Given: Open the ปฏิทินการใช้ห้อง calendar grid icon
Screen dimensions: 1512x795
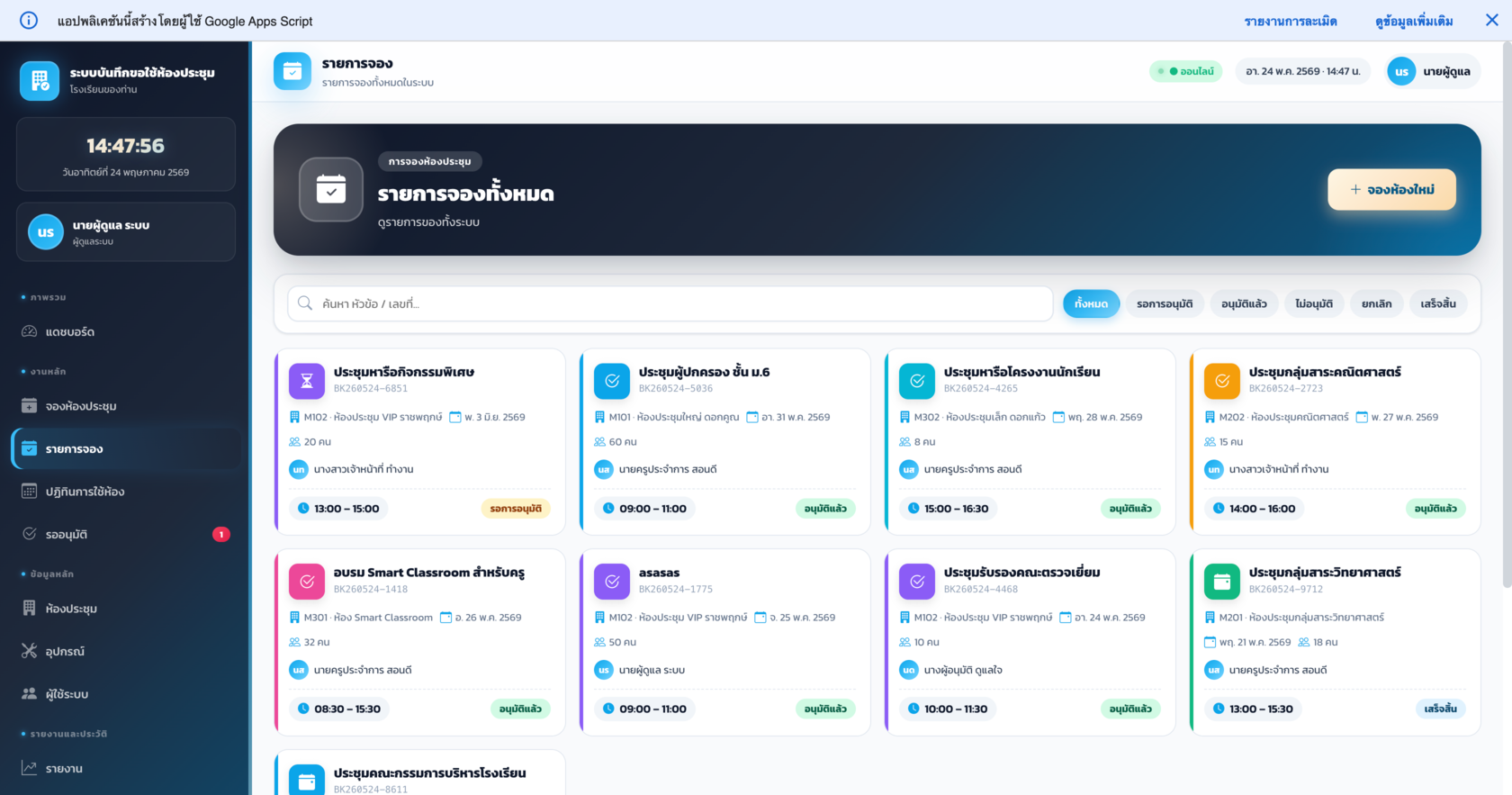Looking at the screenshot, I should 29,492.
